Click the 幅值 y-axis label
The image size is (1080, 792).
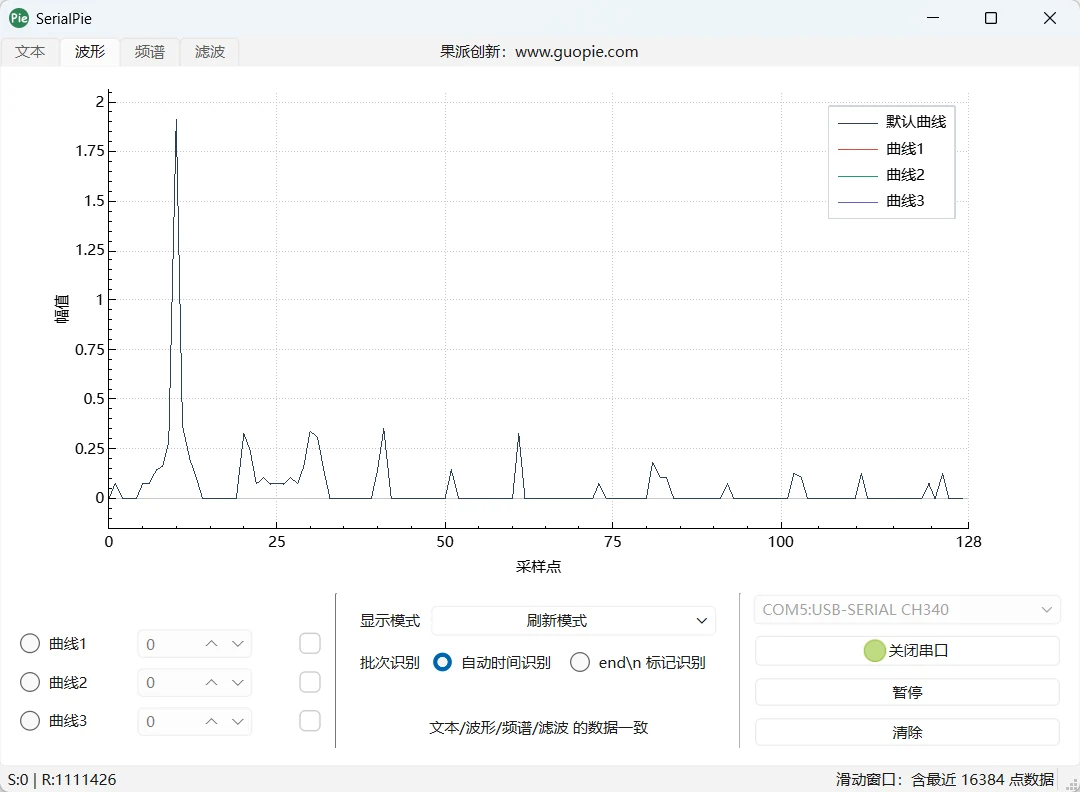(62, 309)
